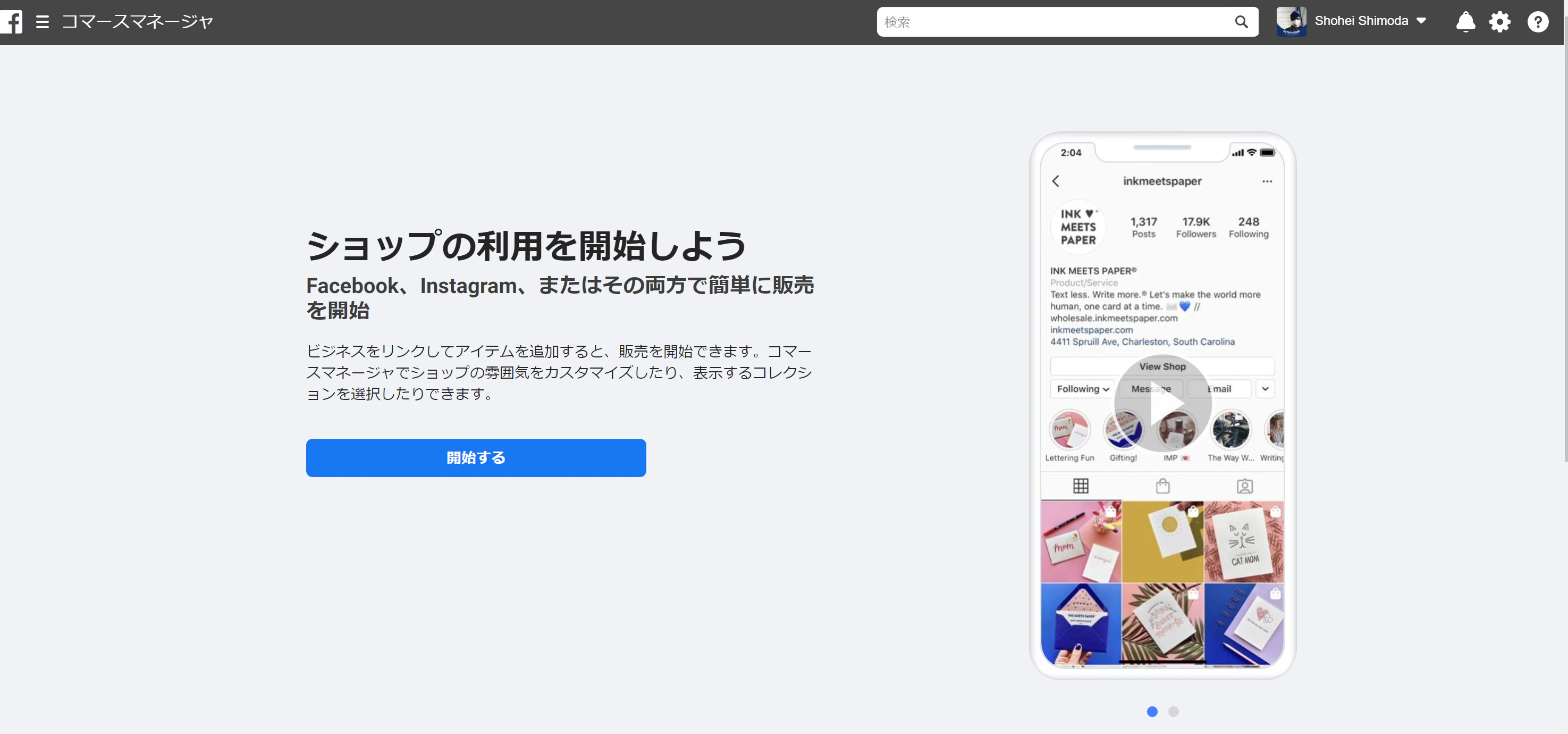The image size is (1568, 734).
Task: Click the CAT MOM card thumbnail
Action: click(1244, 541)
